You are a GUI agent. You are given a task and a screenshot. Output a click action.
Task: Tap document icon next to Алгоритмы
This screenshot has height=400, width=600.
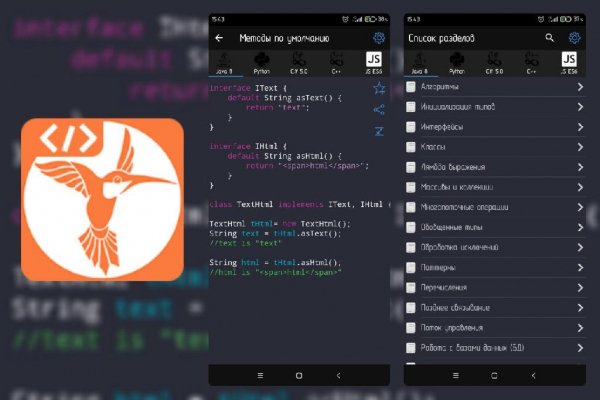(411, 87)
